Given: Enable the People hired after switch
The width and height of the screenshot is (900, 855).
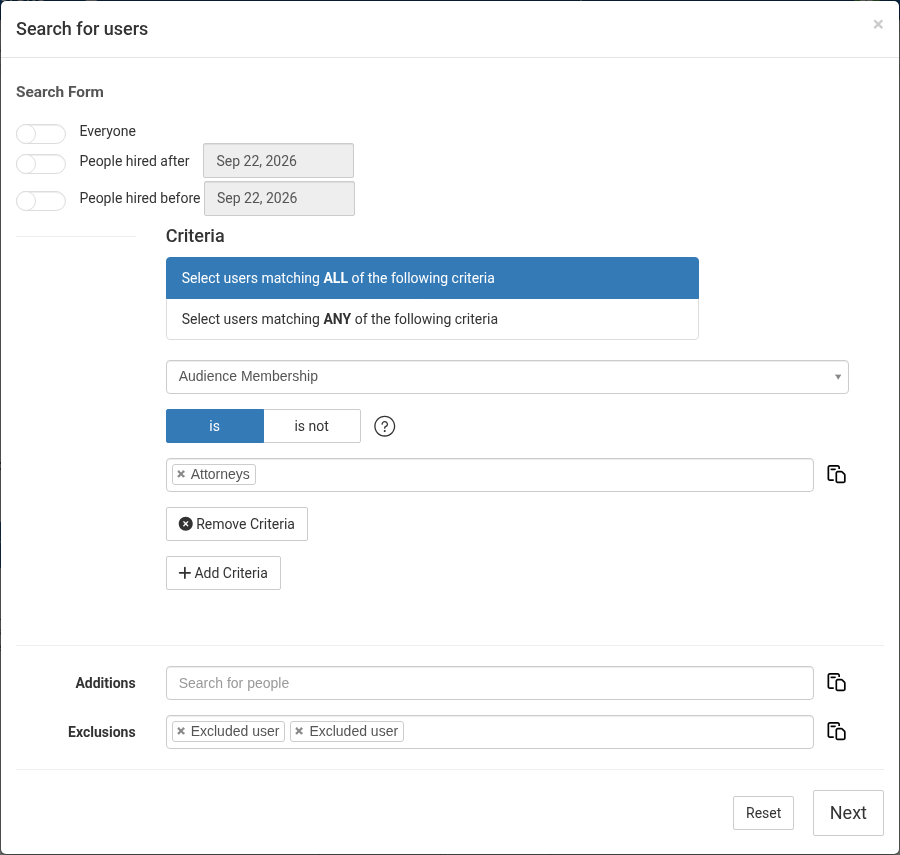Looking at the screenshot, I should [41, 164].
